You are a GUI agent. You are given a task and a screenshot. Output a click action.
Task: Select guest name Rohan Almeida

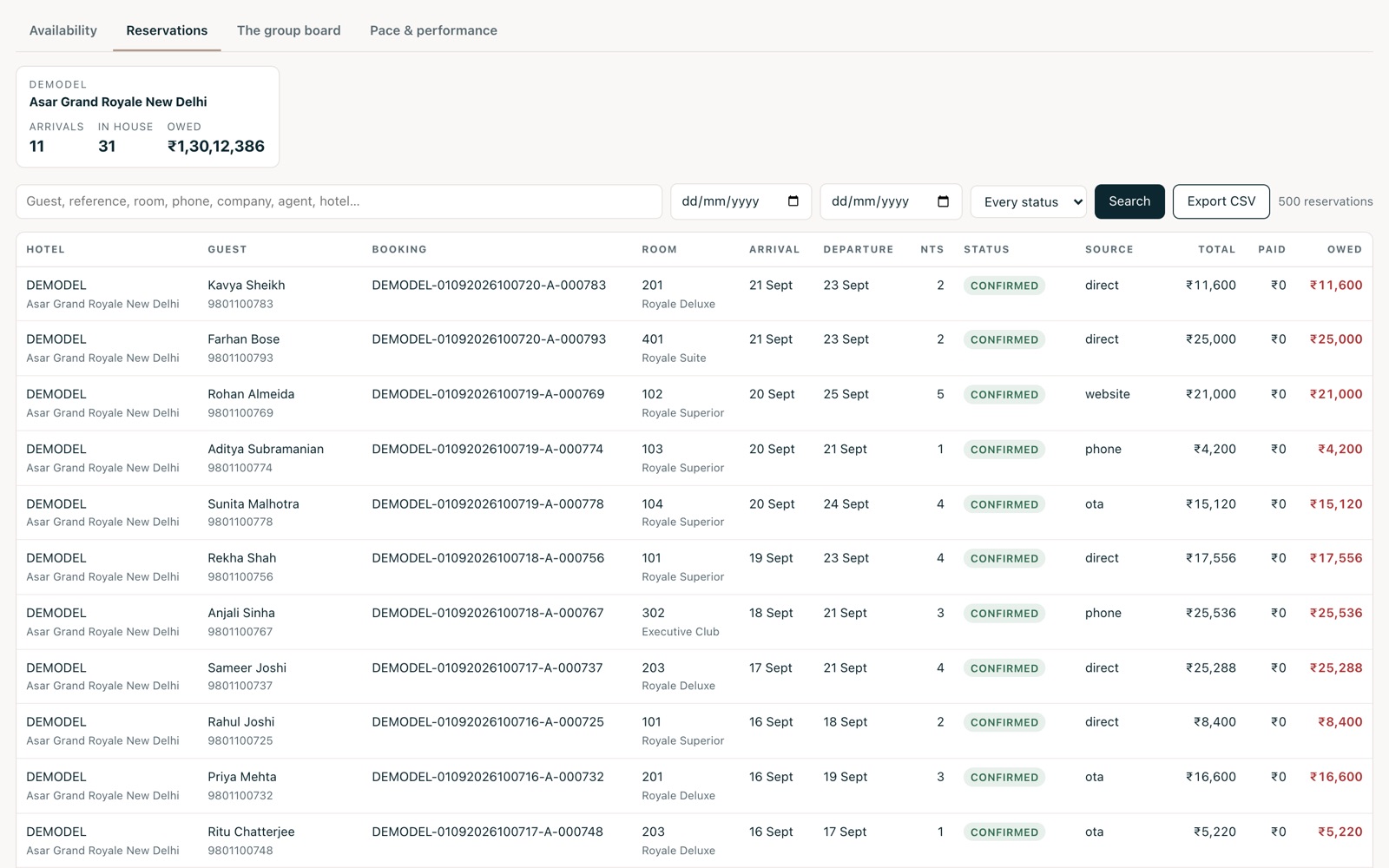click(251, 394)
